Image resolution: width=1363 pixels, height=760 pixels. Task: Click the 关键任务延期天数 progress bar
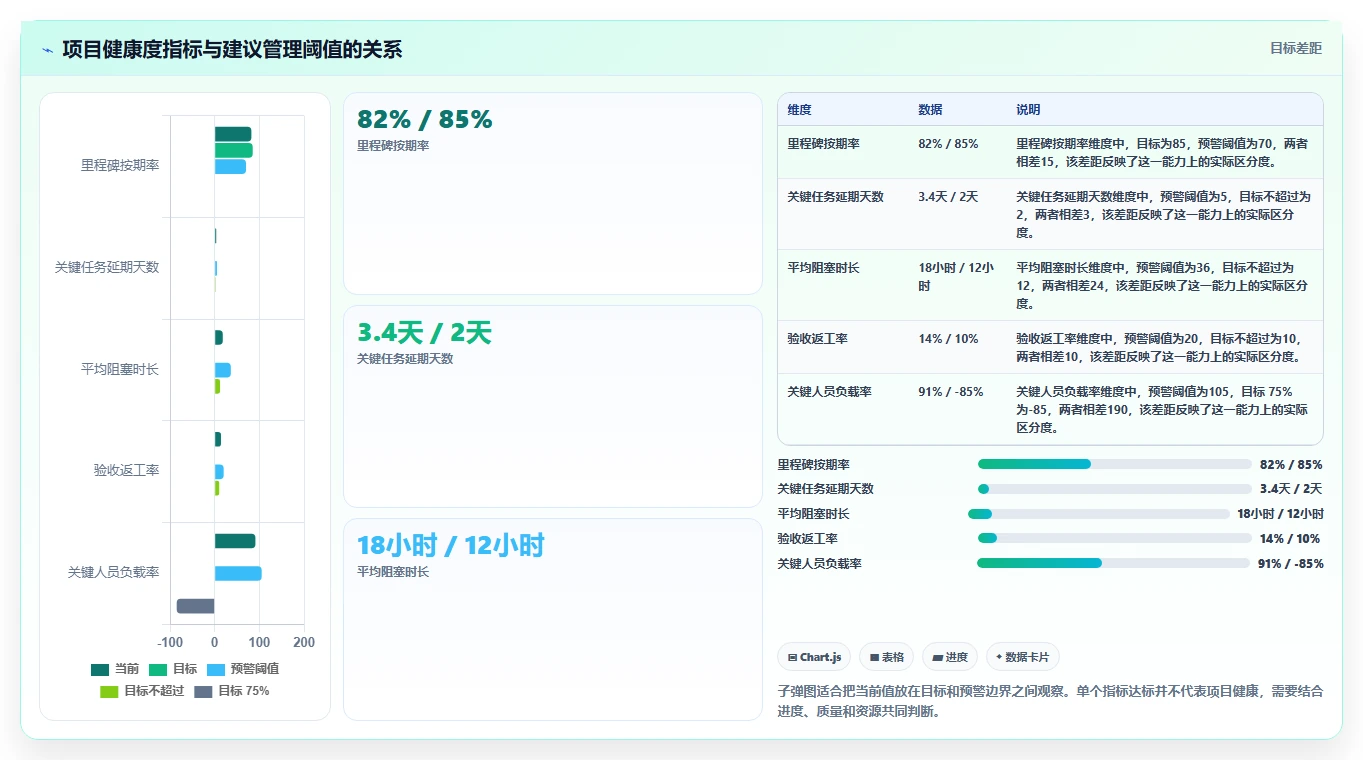1115,489
